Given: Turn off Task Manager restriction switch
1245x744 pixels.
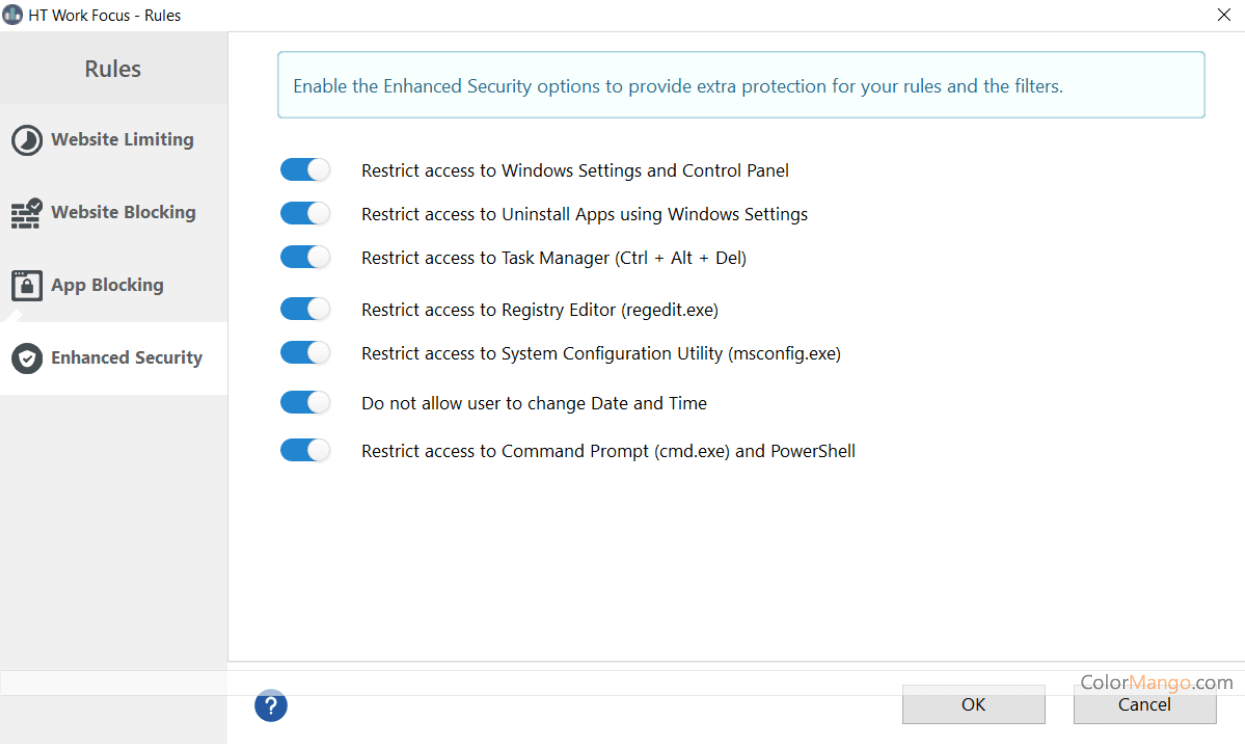Looking at the screenshot, I should coord(305,258).
